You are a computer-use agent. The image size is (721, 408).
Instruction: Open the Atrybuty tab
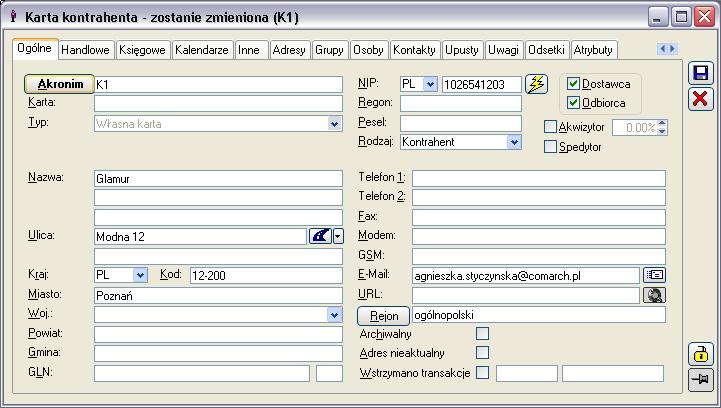[593, 50]
